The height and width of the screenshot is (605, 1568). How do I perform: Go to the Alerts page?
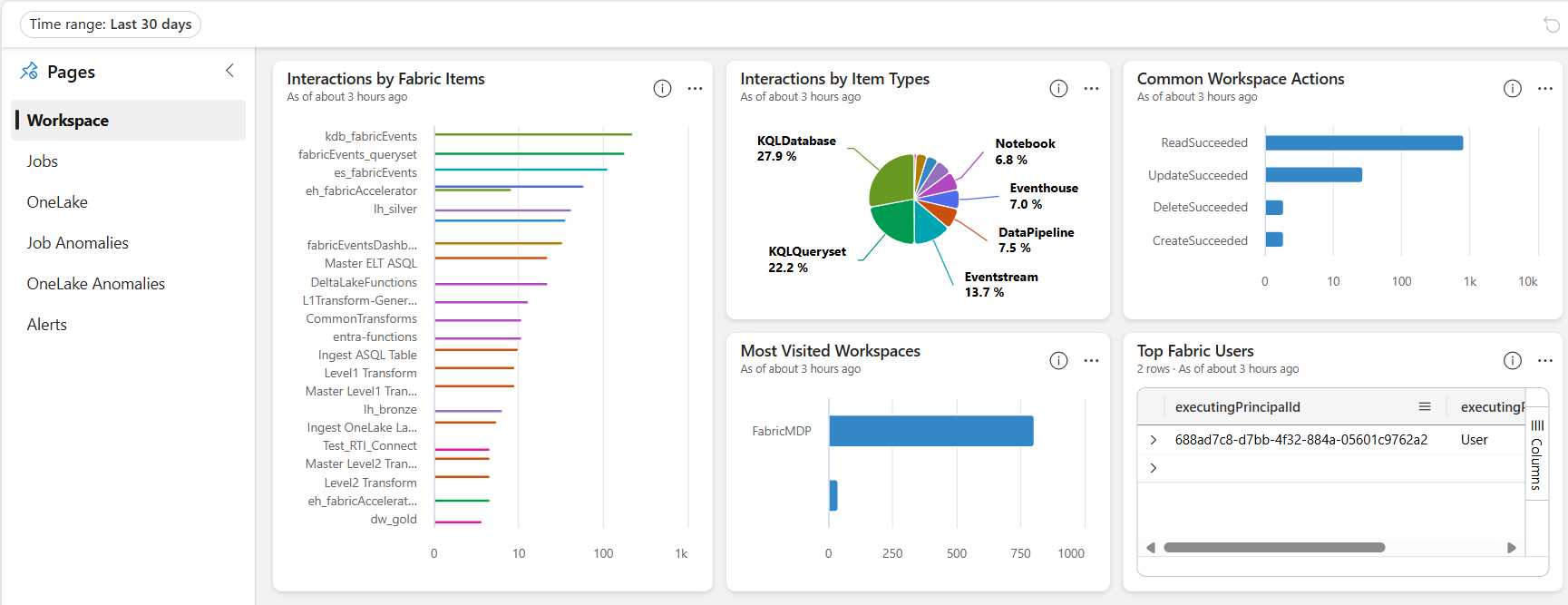pos(47,325)
